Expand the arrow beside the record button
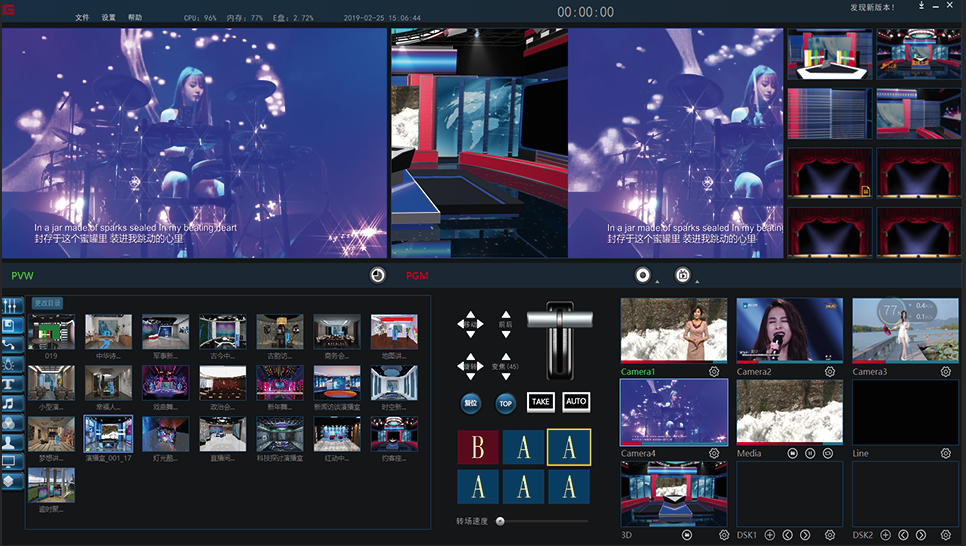 (656, 281)
